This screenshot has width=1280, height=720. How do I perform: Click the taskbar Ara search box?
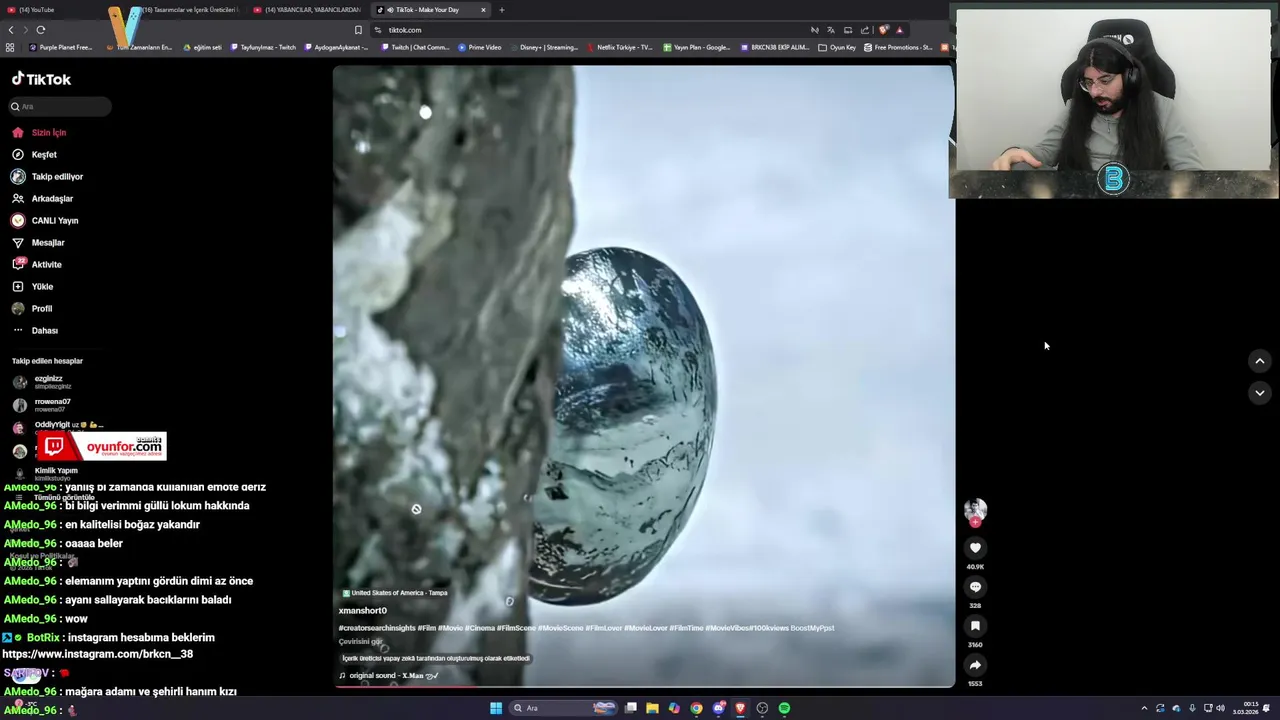562,708
